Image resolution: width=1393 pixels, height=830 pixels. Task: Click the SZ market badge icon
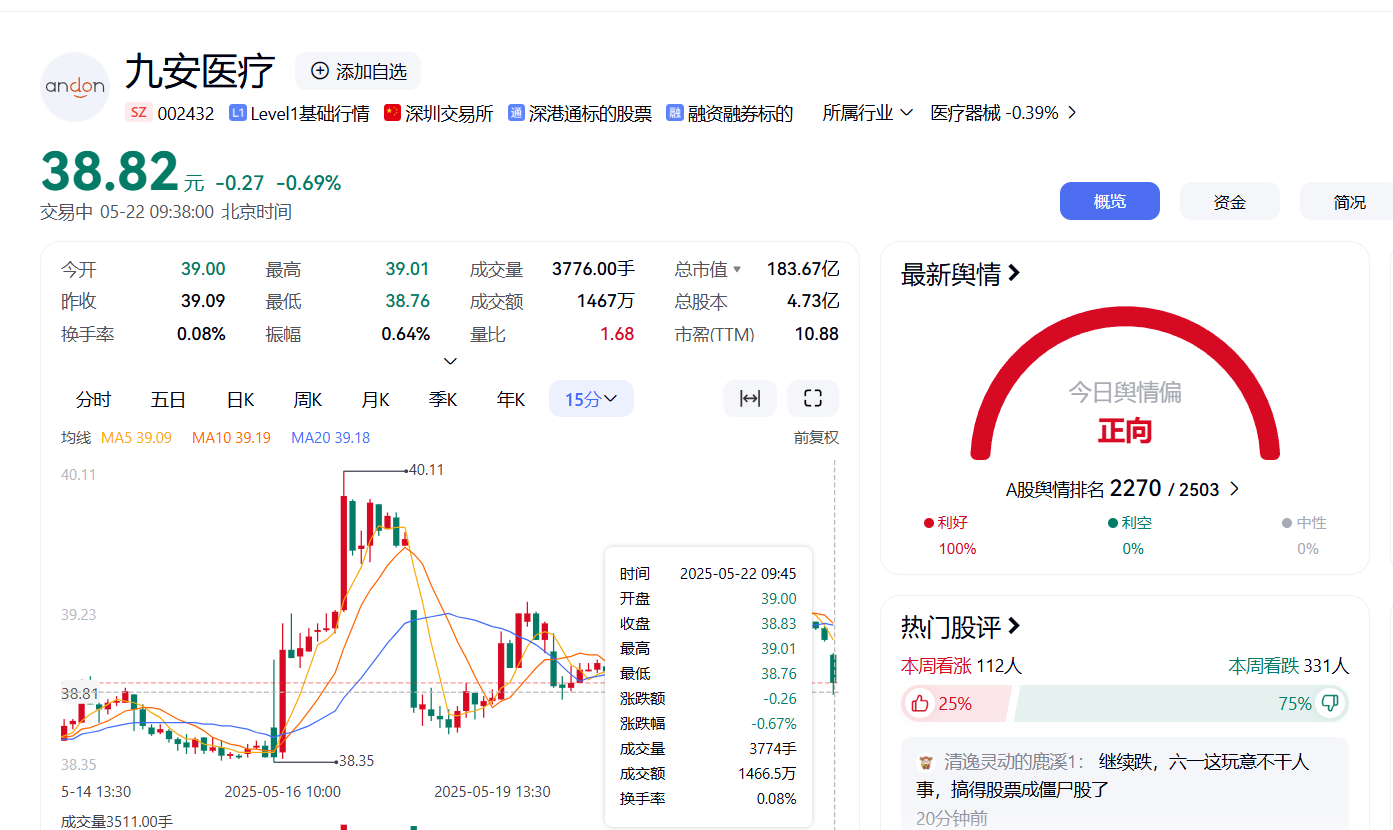click(x=139, y=113)
